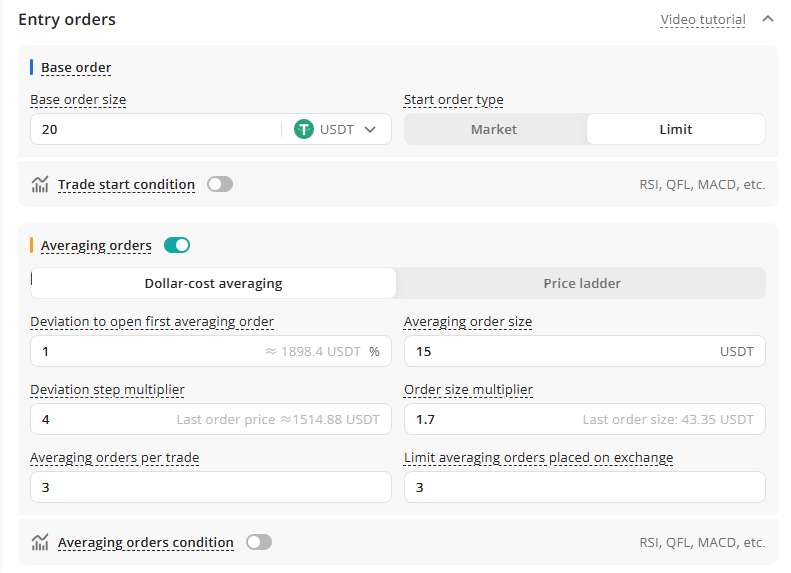Turn on Averaging orders condition switch
Viewport: 791px width, 573px height.
tap(258, 542)
